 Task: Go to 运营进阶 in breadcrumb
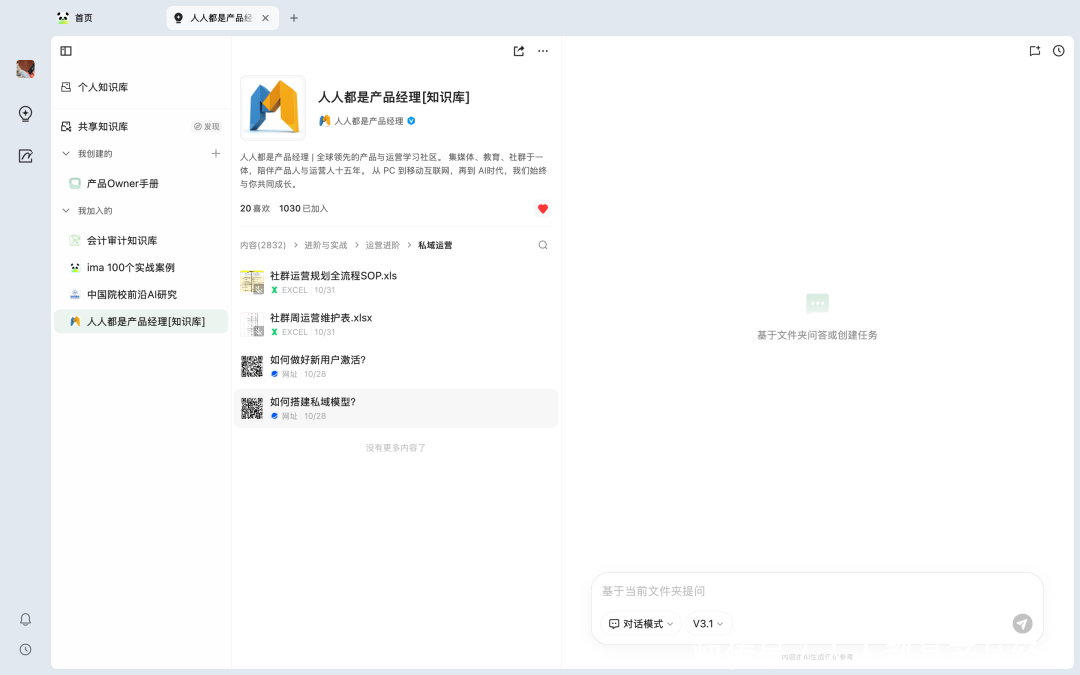point(382,245)
